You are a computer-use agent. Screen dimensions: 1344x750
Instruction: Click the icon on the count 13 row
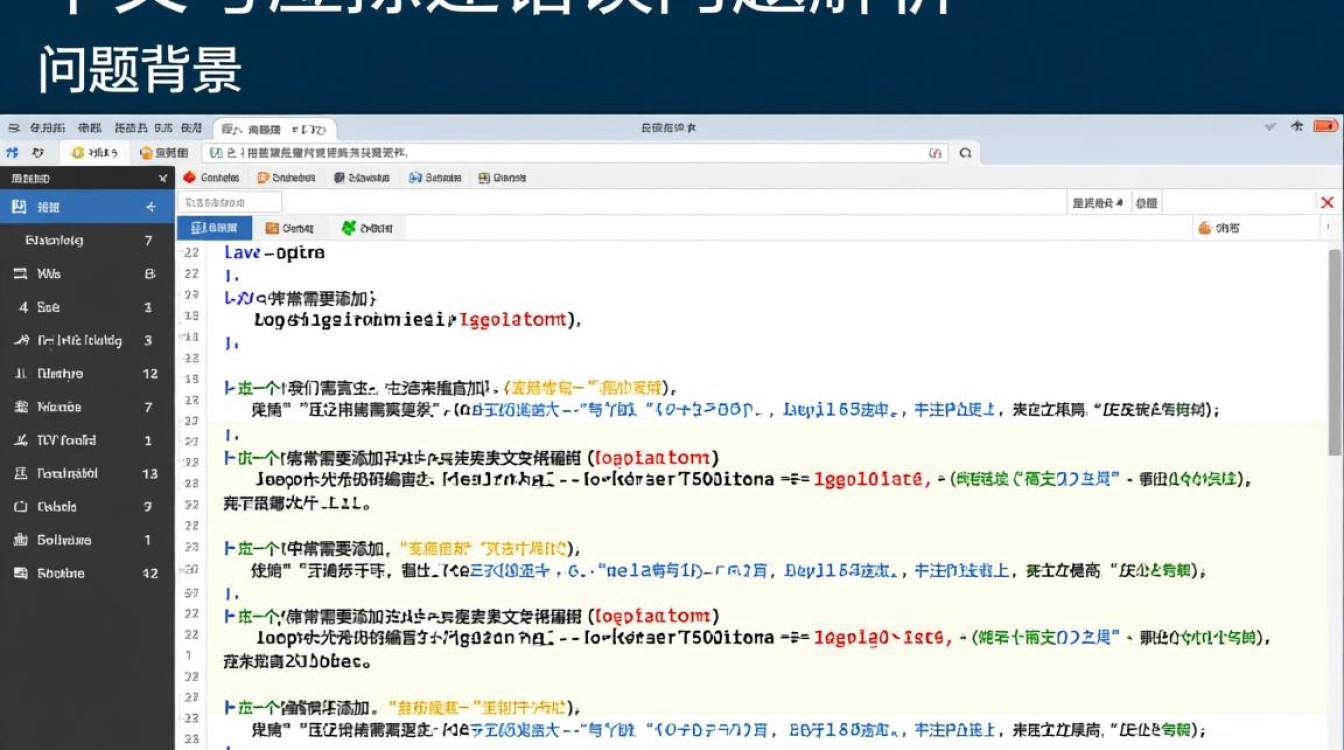tap(19, 473)
